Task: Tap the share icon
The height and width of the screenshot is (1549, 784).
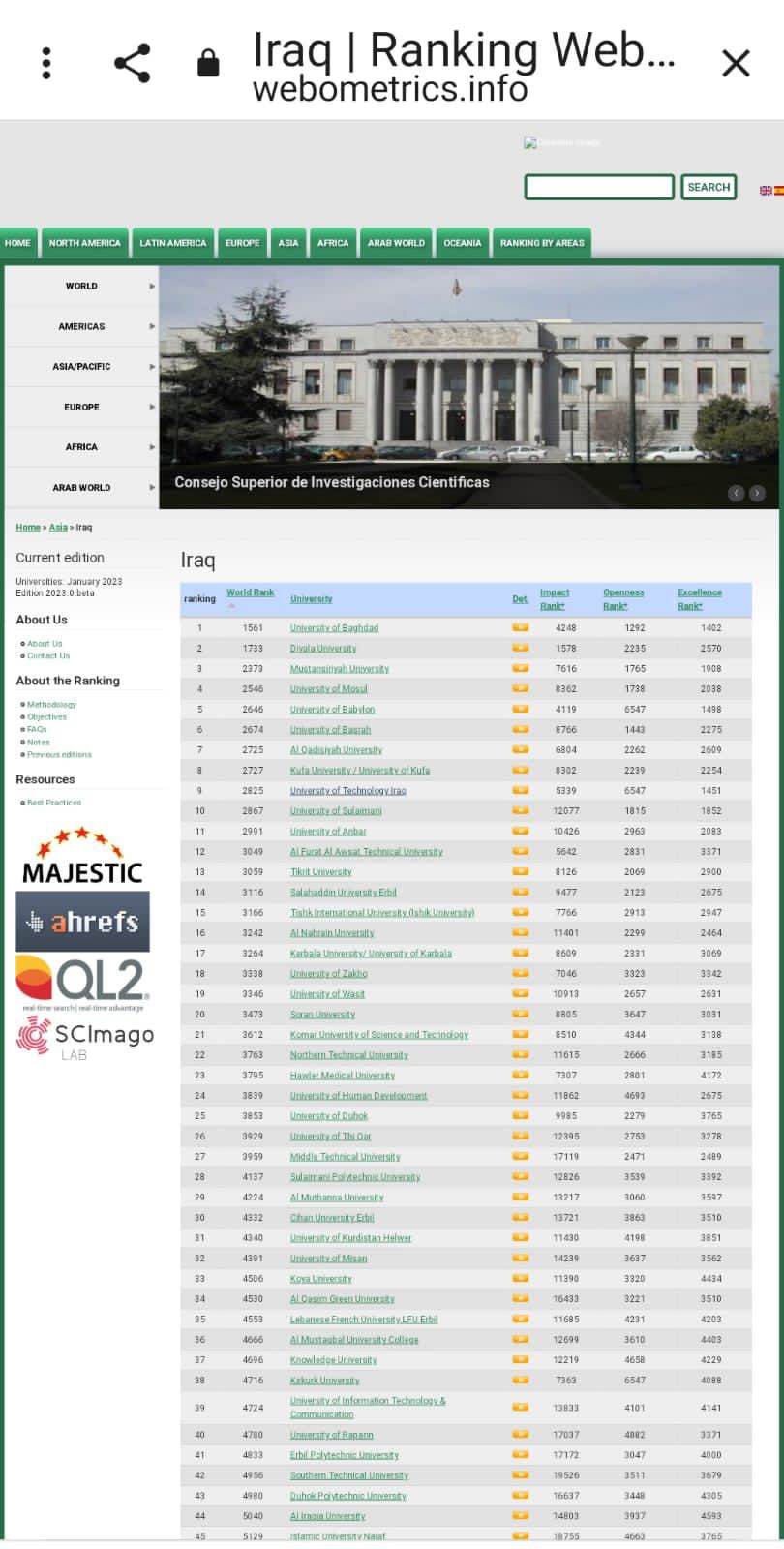Action: (133, 64)
